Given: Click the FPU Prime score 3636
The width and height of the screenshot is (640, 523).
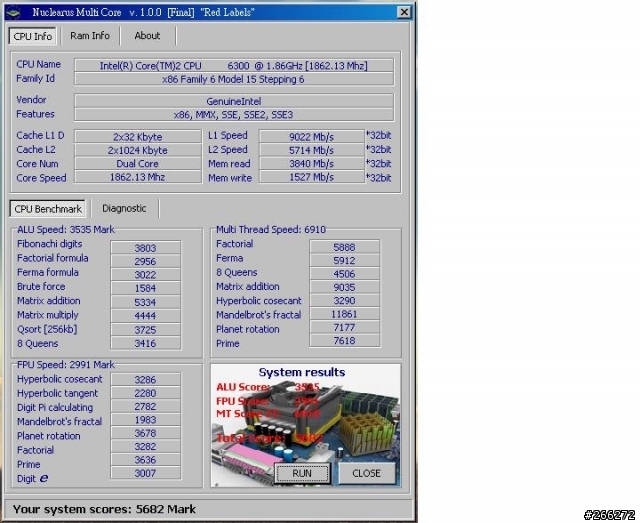Looking at the screenshot, I should (145, 460).
